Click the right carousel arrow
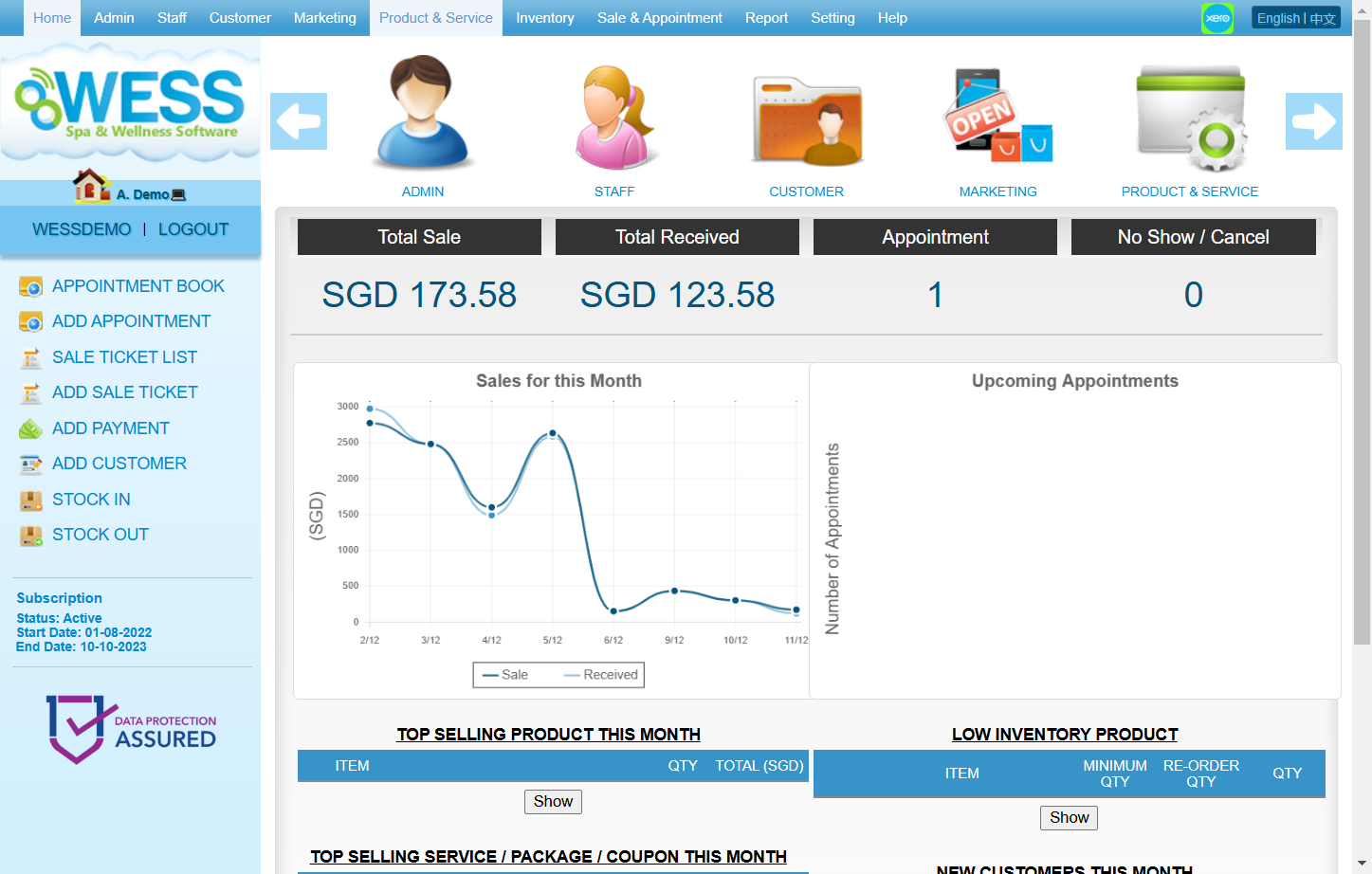This screenshot has width=1372, height=874. pos(1314,121)
